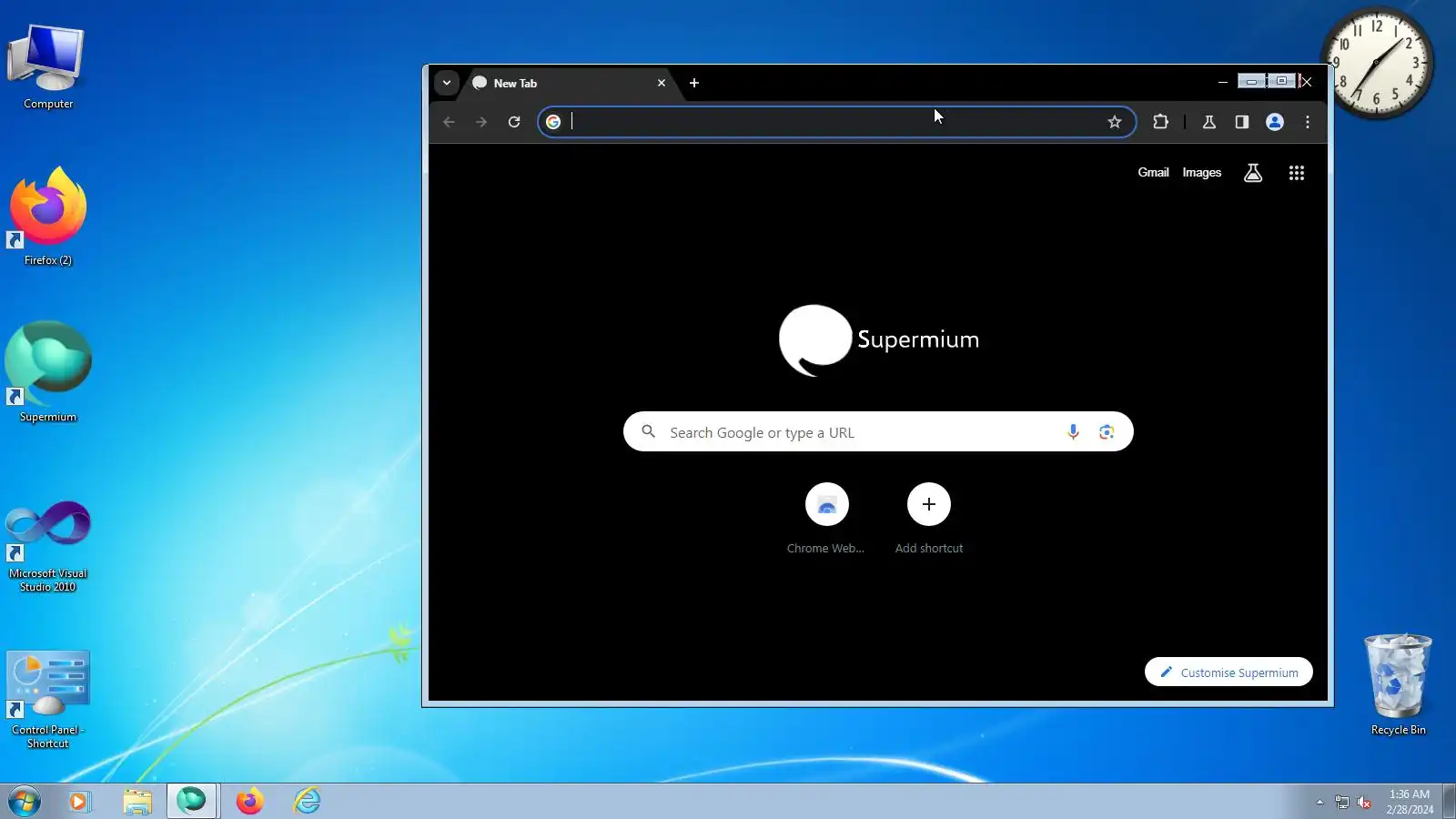Open the Gmail link
1456x819 pixels.
pyautogui.click(x=1153, y=173)
